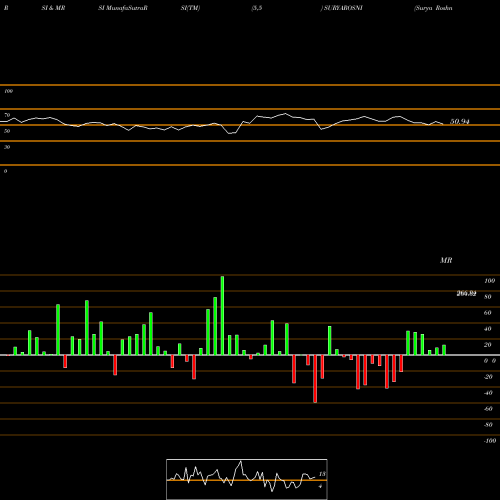Click the RSI panel's 30 axis label
The height and width of the screenshot is (500, 500).
7,147
